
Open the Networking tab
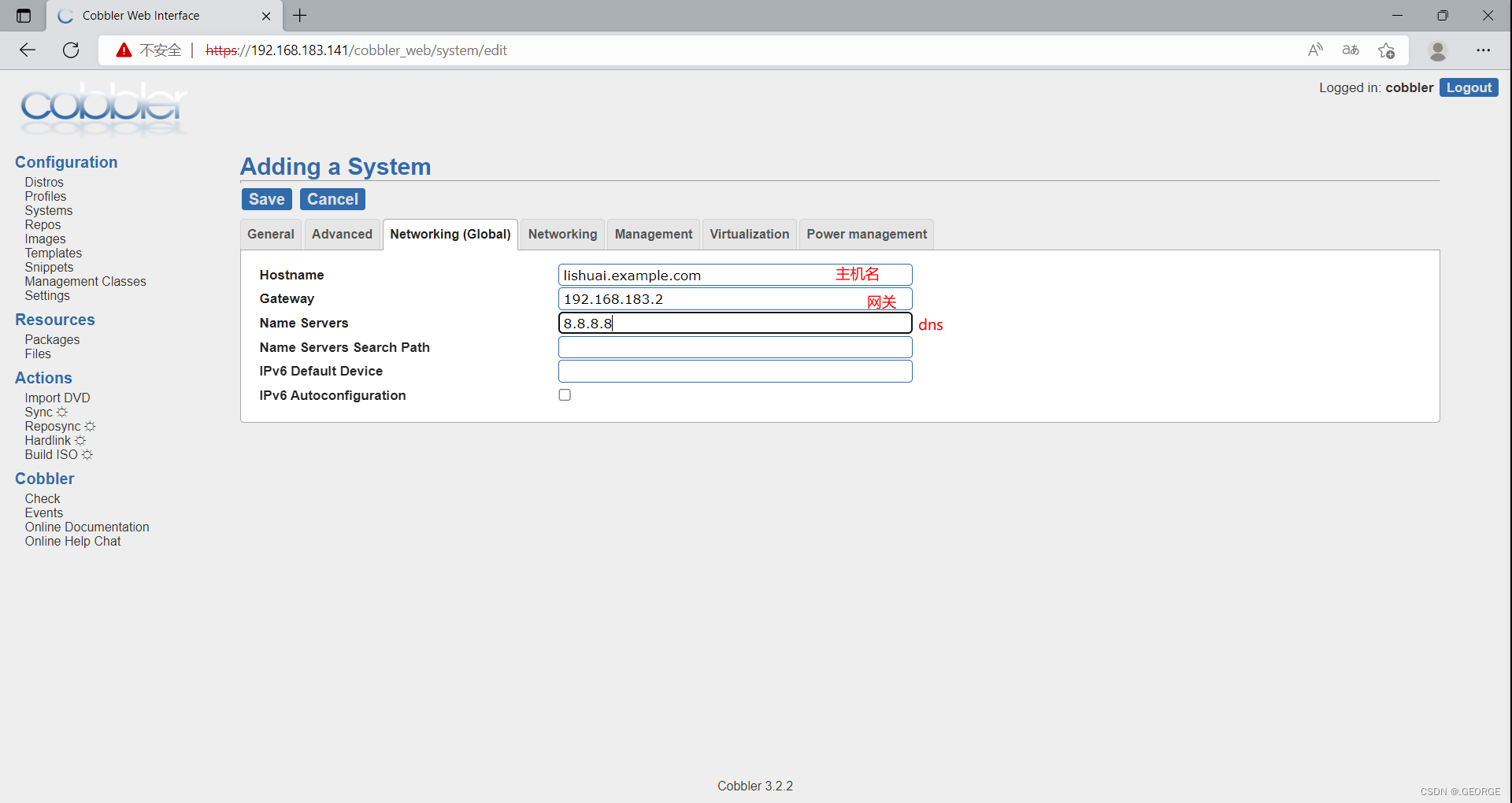(x=562, y=235)
